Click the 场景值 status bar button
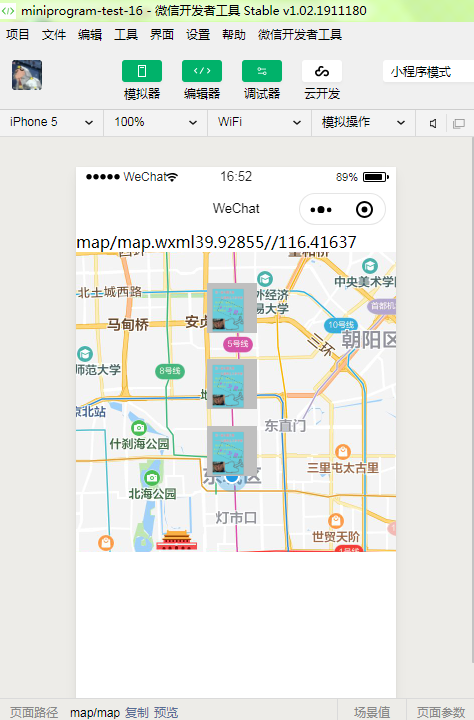Screen dimensions: 474x720 372,712
